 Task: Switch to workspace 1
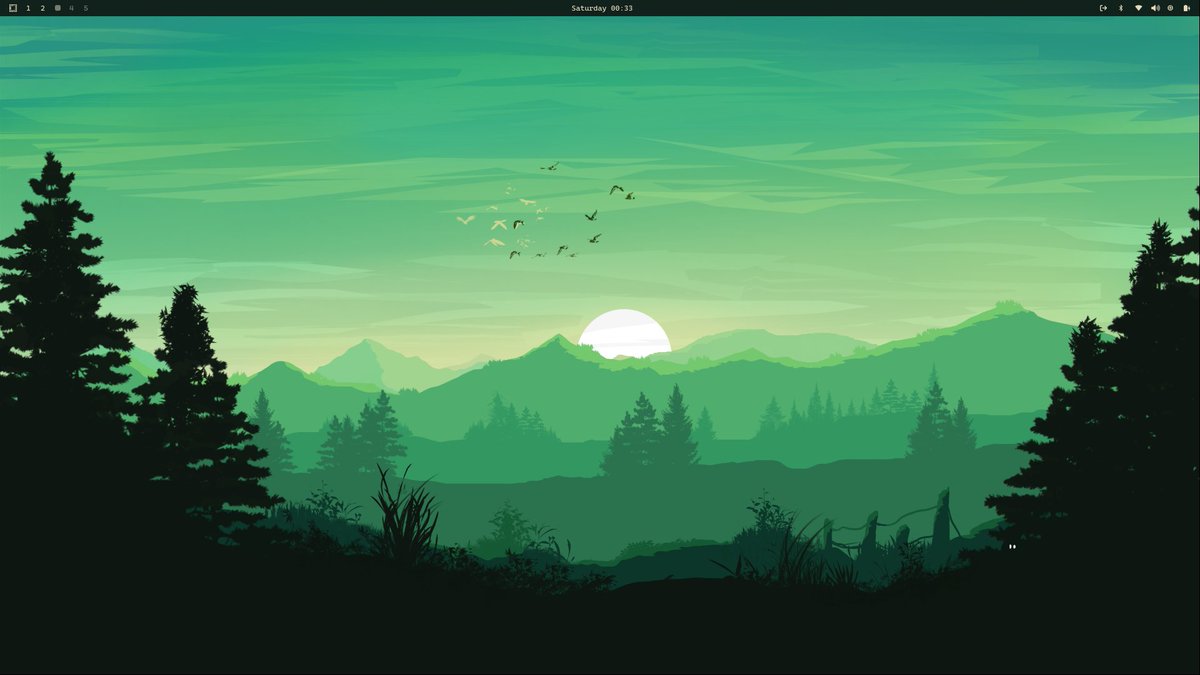(x=28, y=8)
